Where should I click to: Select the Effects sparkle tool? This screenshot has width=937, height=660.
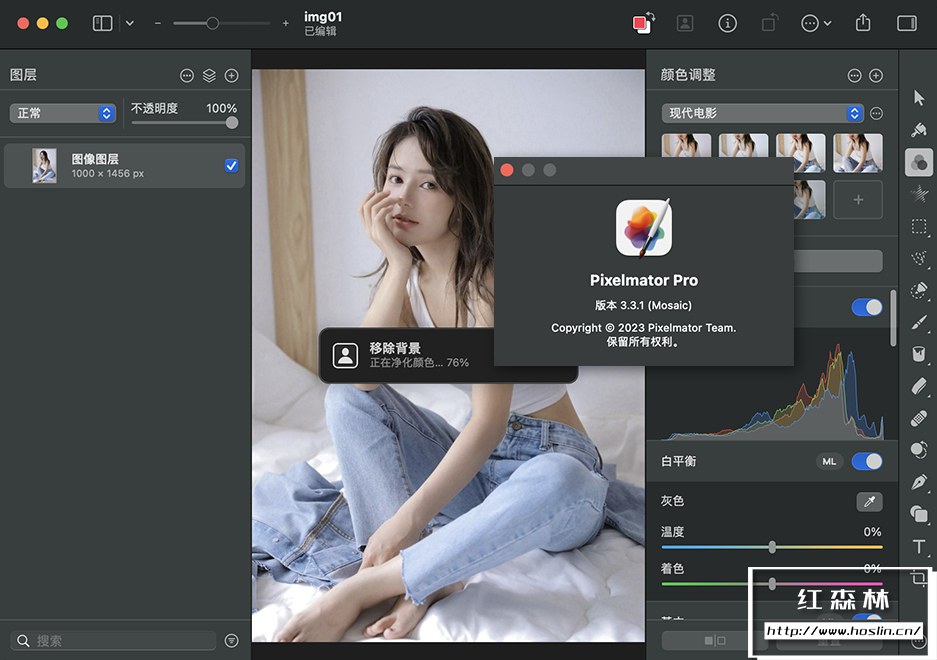pyautogui.click(x=919, y=194)
